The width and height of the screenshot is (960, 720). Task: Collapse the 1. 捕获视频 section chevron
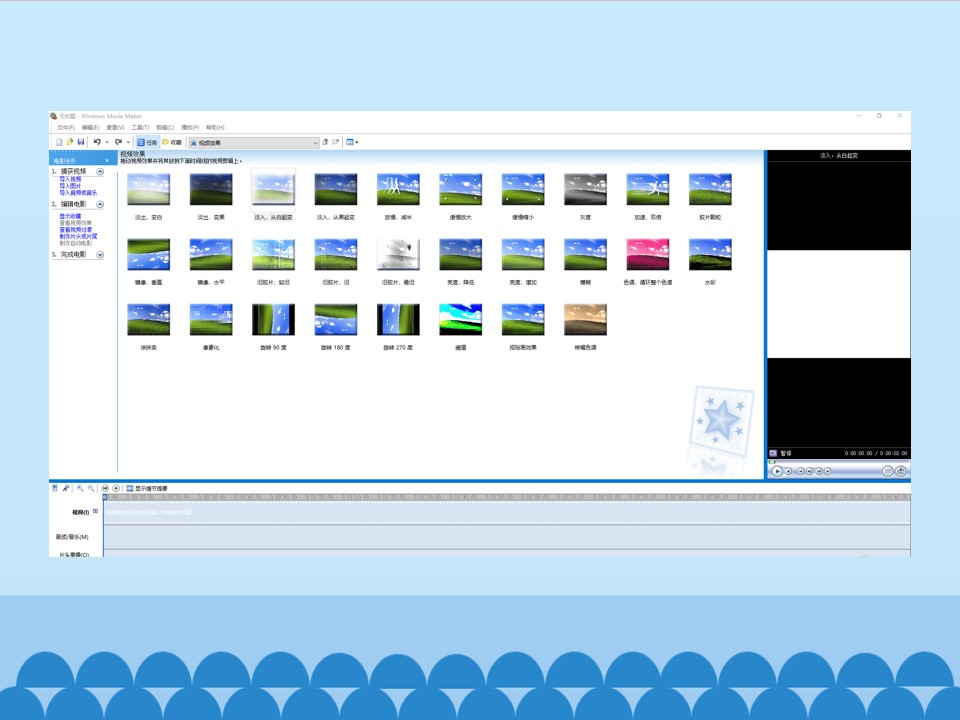[100, 171]
